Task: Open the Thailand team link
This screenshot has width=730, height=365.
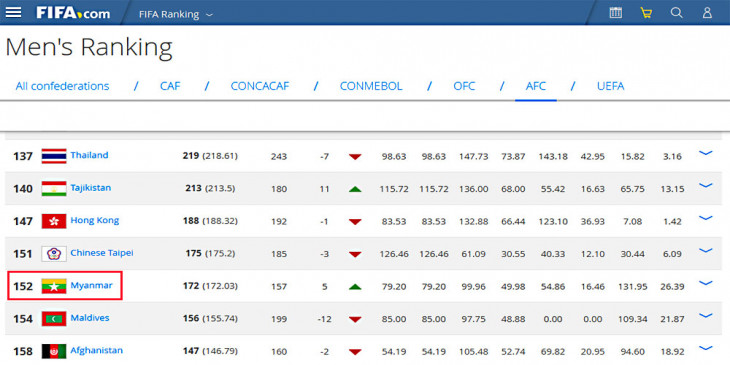Action: coord(89,155)
